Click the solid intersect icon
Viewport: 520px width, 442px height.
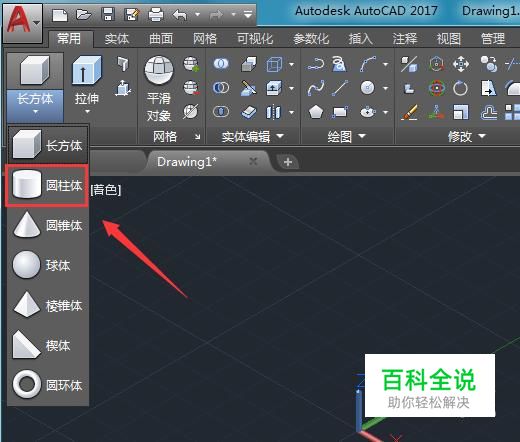click(221, 112)
